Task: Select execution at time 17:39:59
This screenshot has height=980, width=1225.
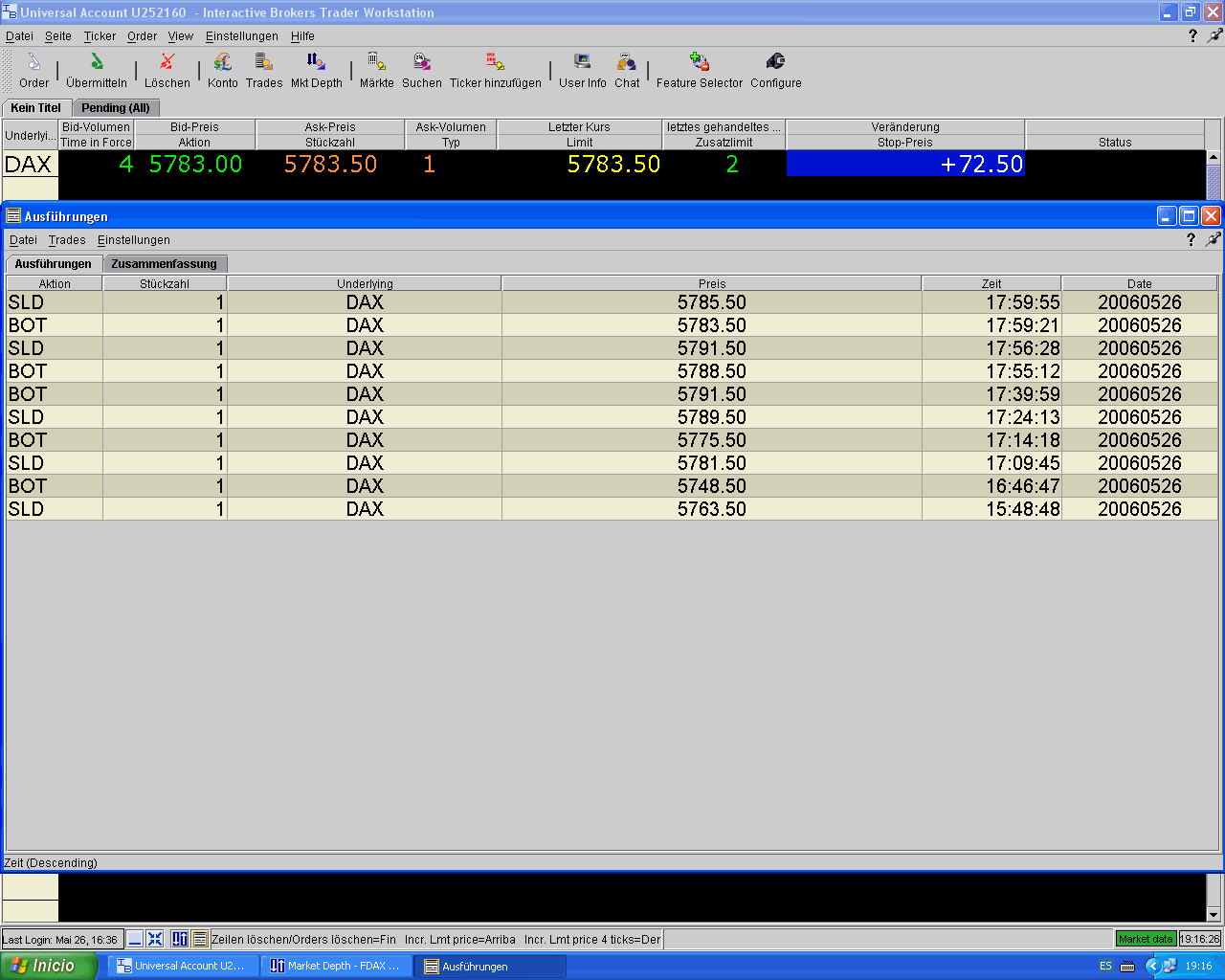Action: coord(612,394)
